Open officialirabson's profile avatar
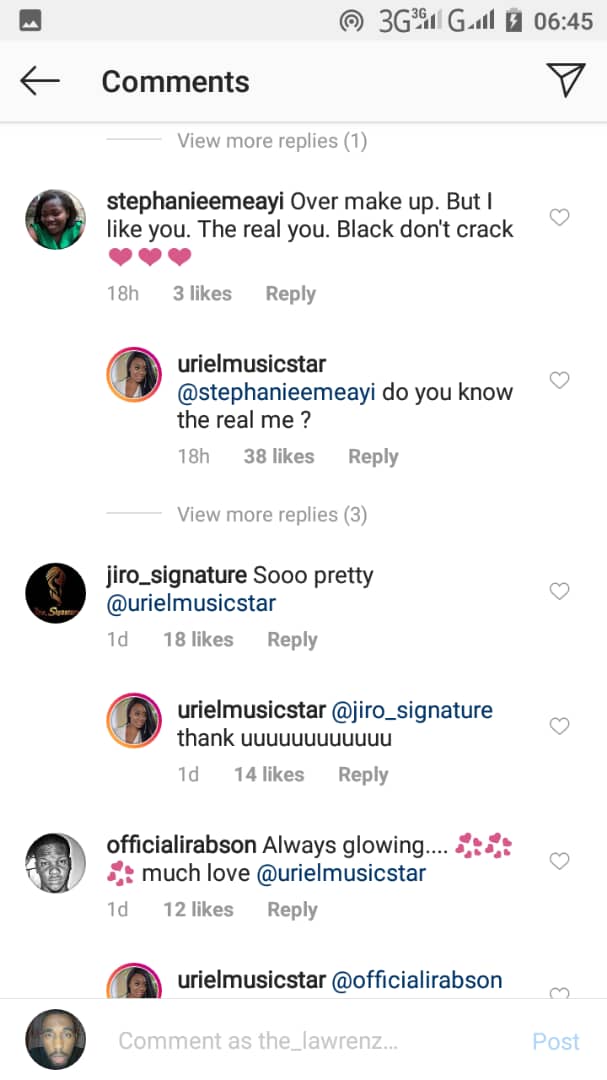This screenshot has height=1080, width=607. (x=55, y=863)
